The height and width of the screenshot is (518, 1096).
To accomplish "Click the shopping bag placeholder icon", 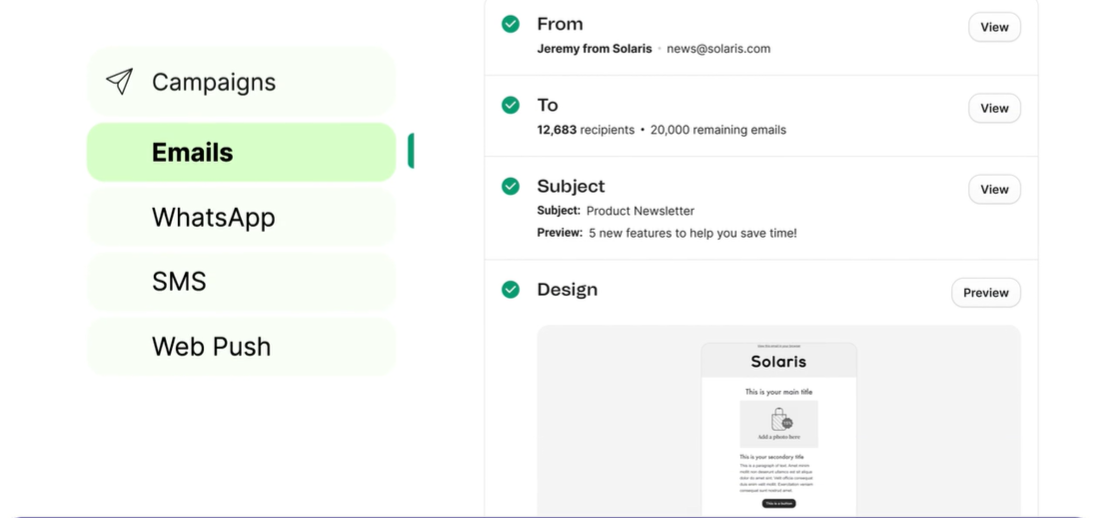I will [780, 419].
